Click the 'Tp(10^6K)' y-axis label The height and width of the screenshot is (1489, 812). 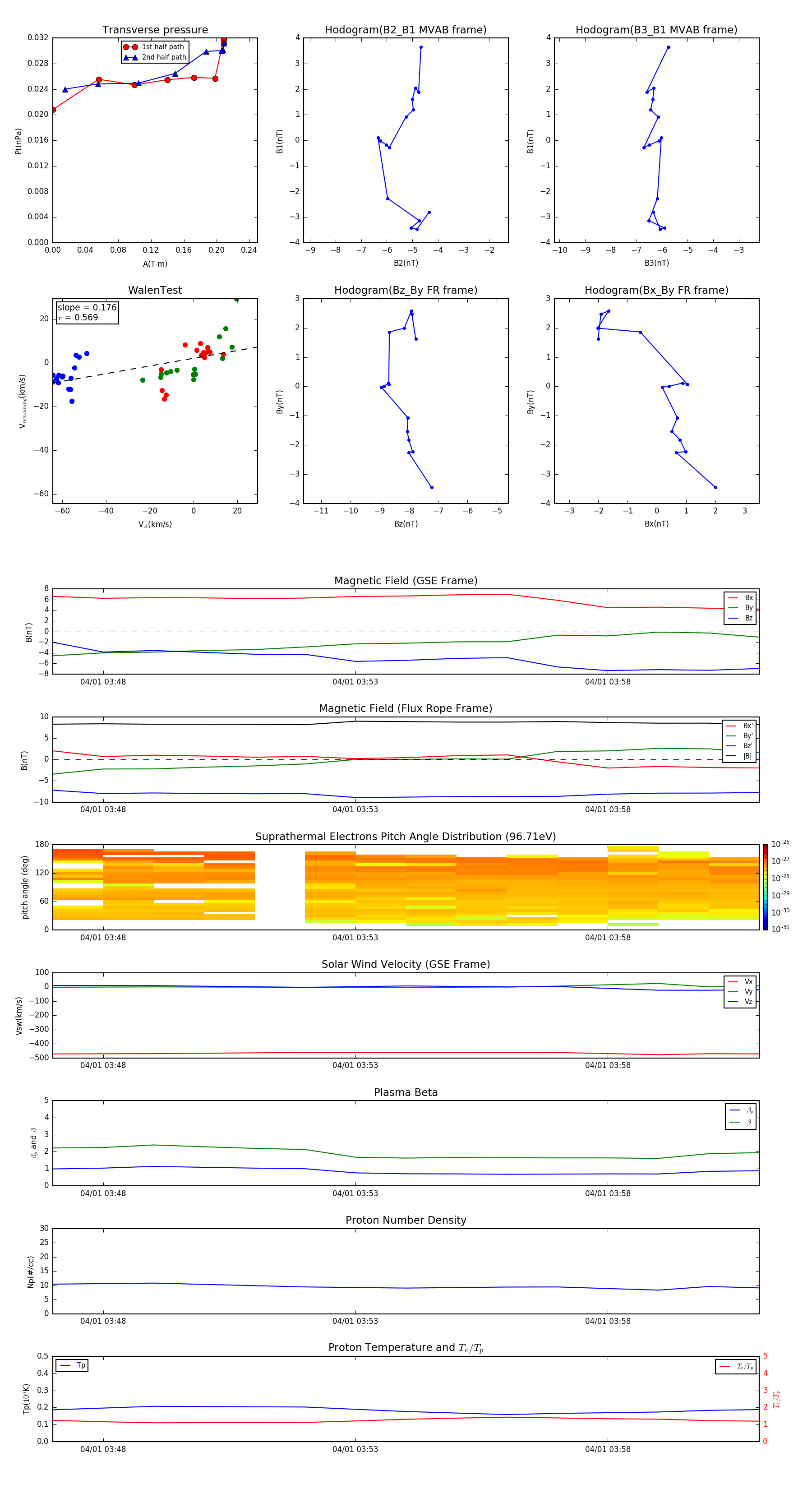pos(27,1399)
